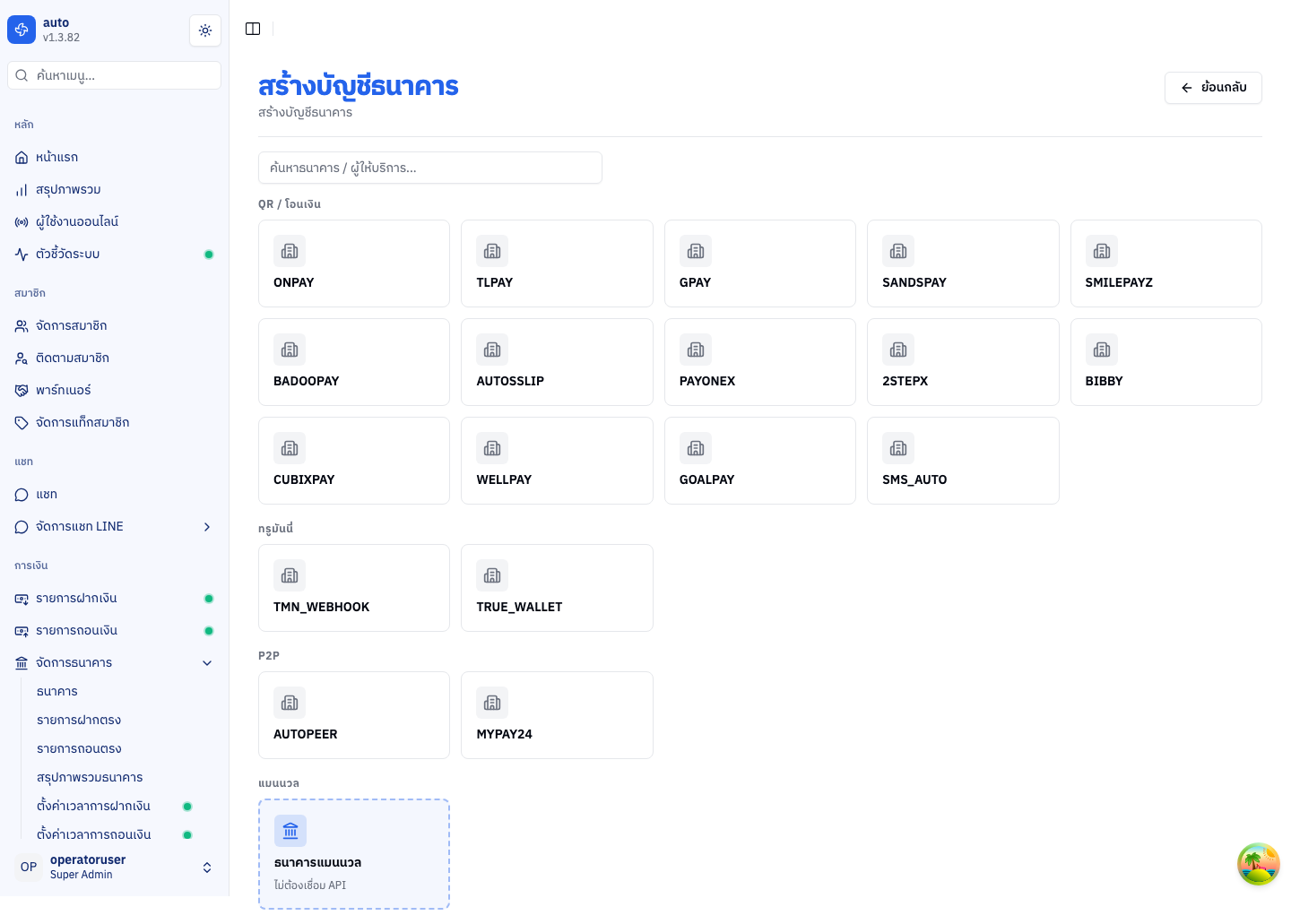
Task: Click the 'Super Admin' role text
Action: click(82, 875)
